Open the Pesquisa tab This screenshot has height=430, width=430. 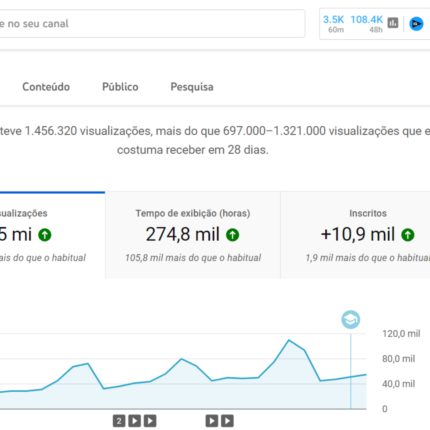click(x=192, y=87)
